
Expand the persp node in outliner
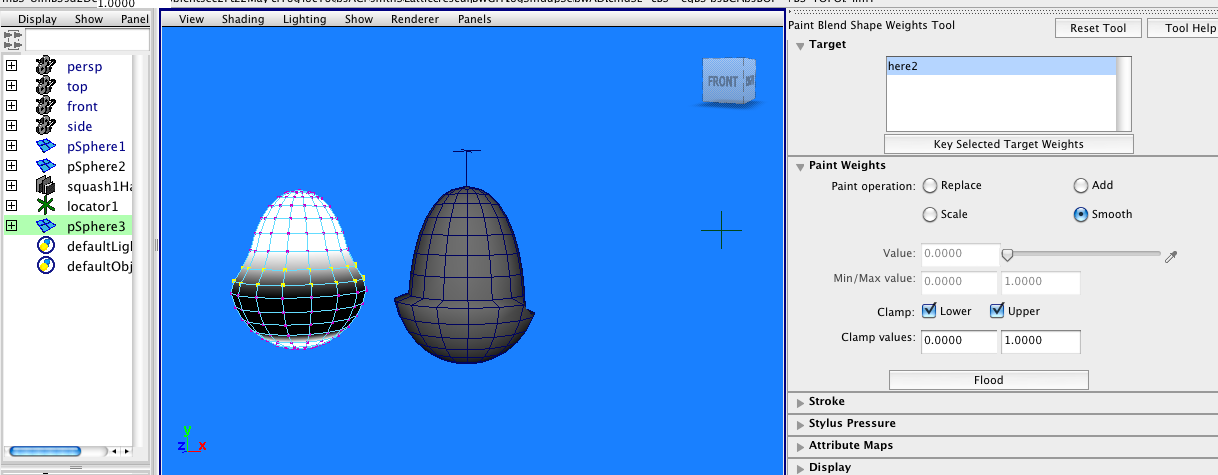[12, 66]
